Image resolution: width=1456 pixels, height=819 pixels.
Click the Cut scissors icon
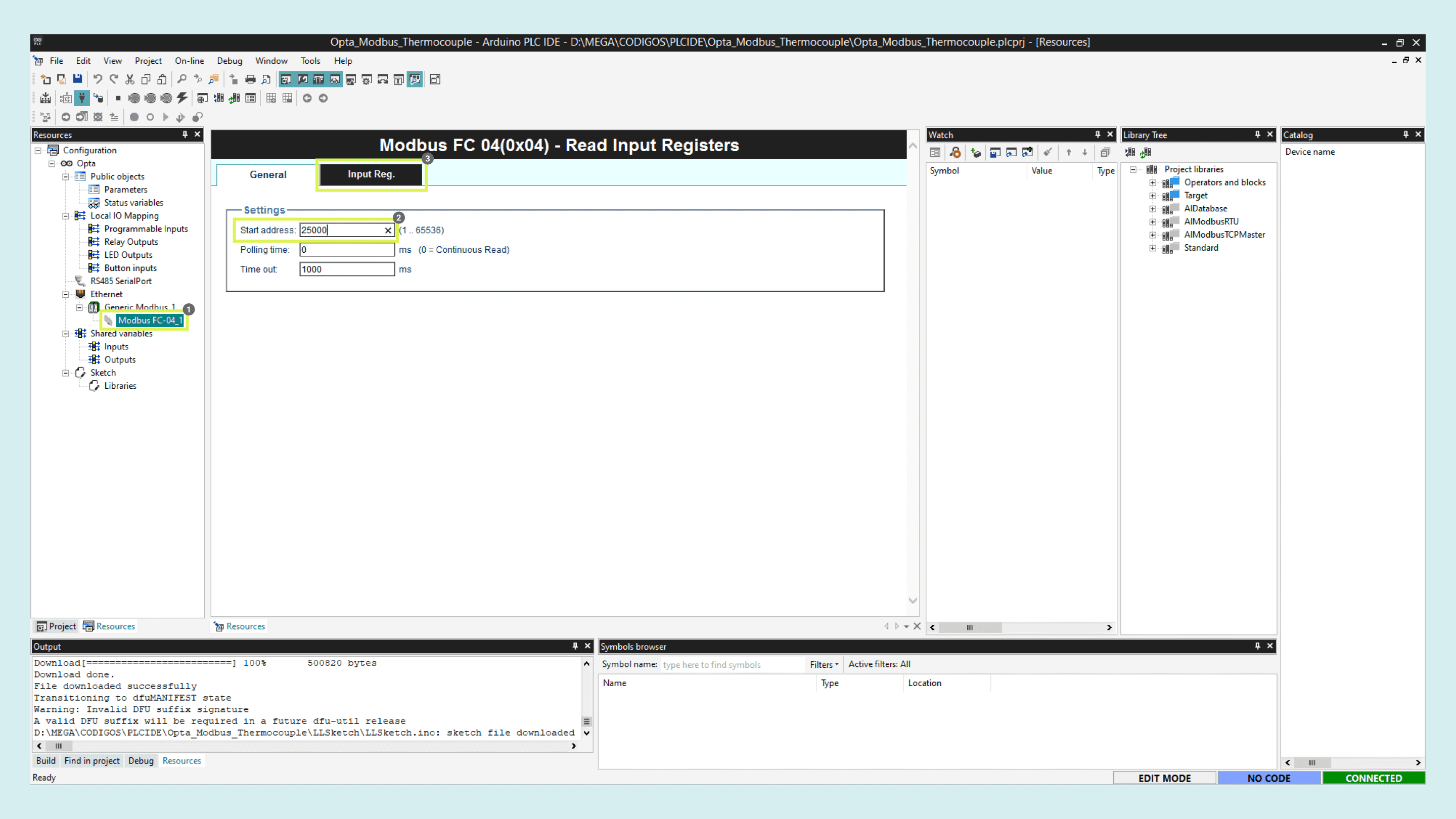[130, 79]
